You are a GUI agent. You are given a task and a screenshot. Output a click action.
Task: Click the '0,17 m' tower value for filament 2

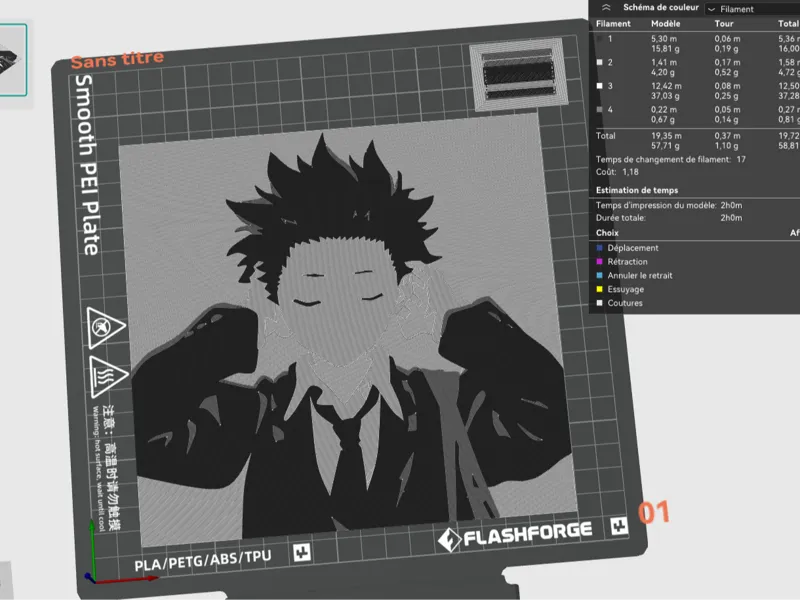click(727, 62)
